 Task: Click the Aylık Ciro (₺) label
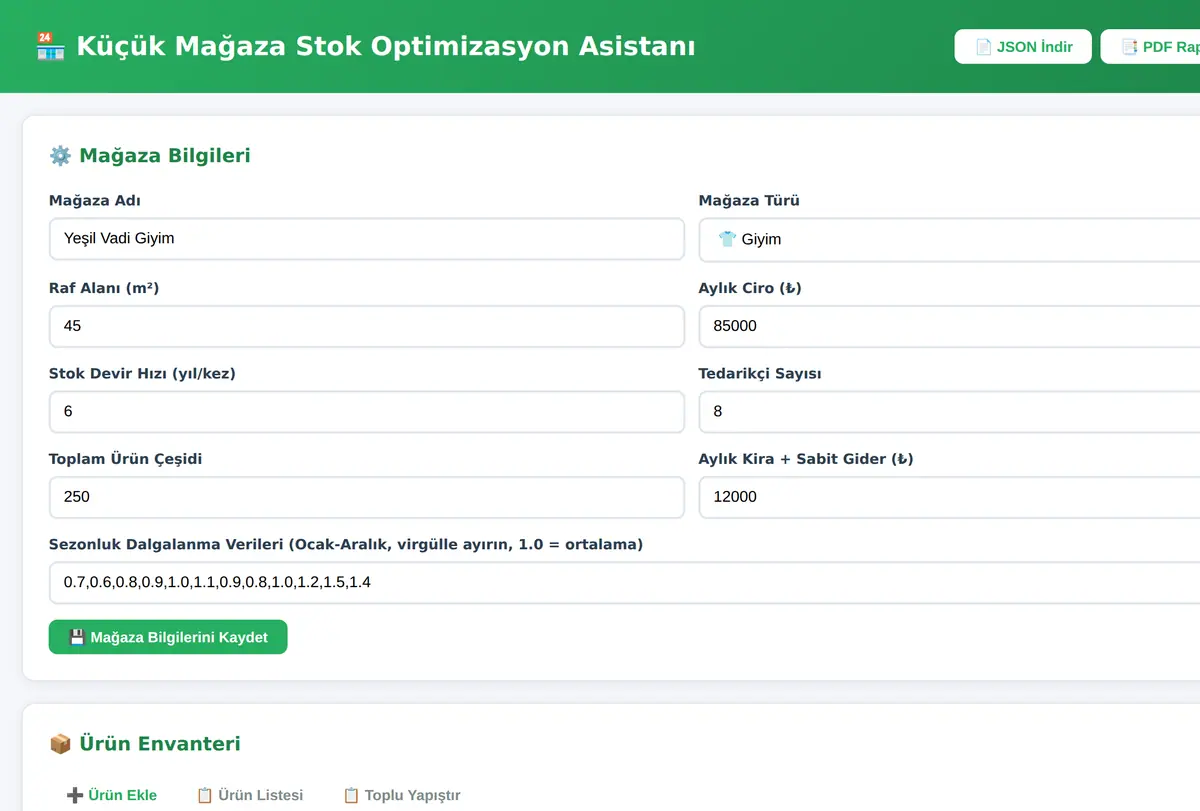[750, 288]
